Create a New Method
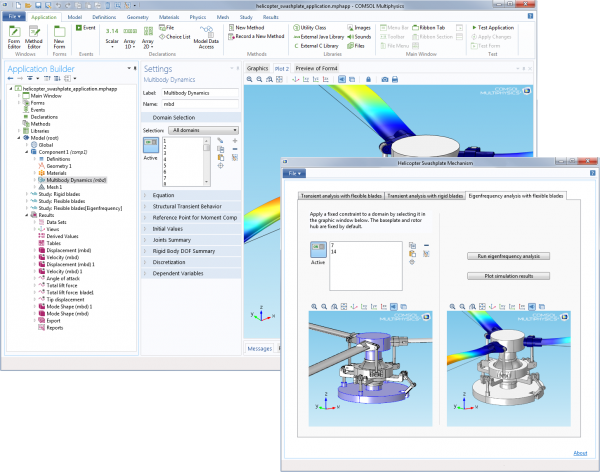 [x=246, y=28]
